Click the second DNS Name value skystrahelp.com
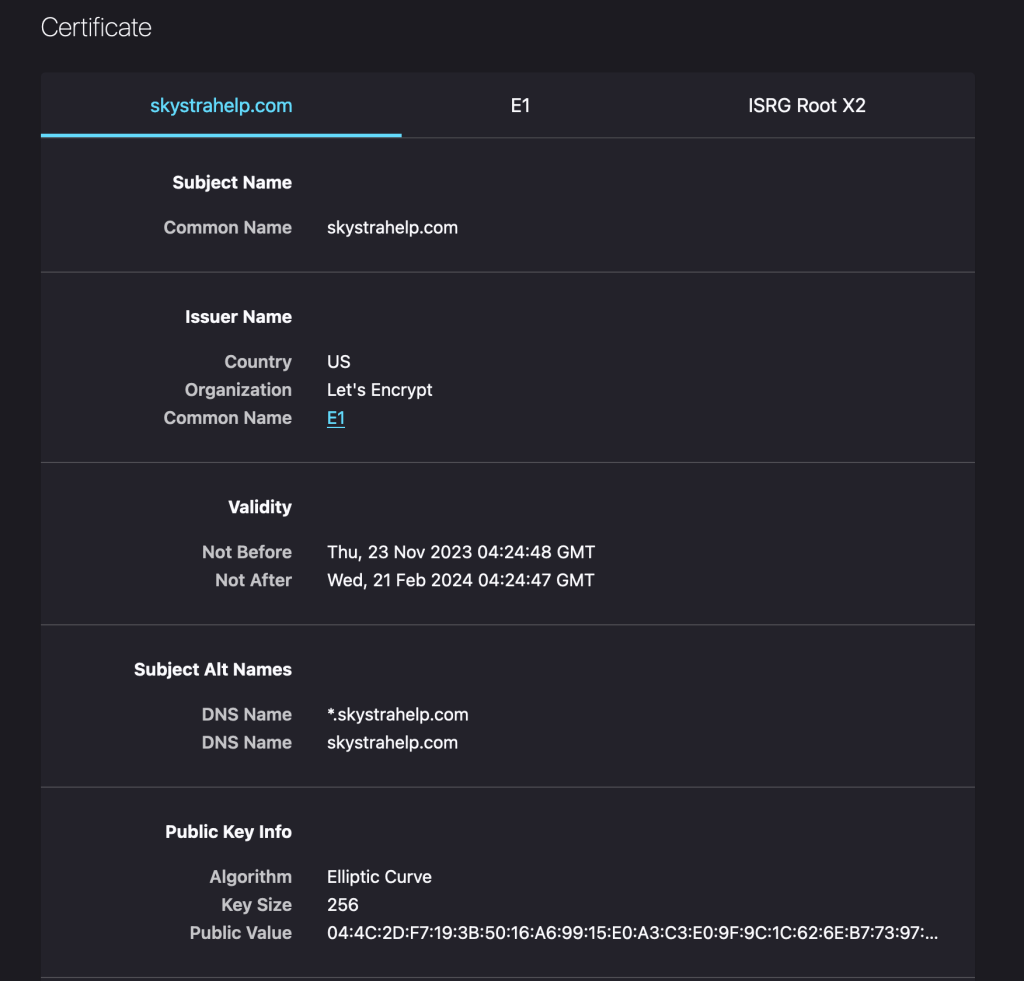The image size is (1024, 981). pos(392,743)
